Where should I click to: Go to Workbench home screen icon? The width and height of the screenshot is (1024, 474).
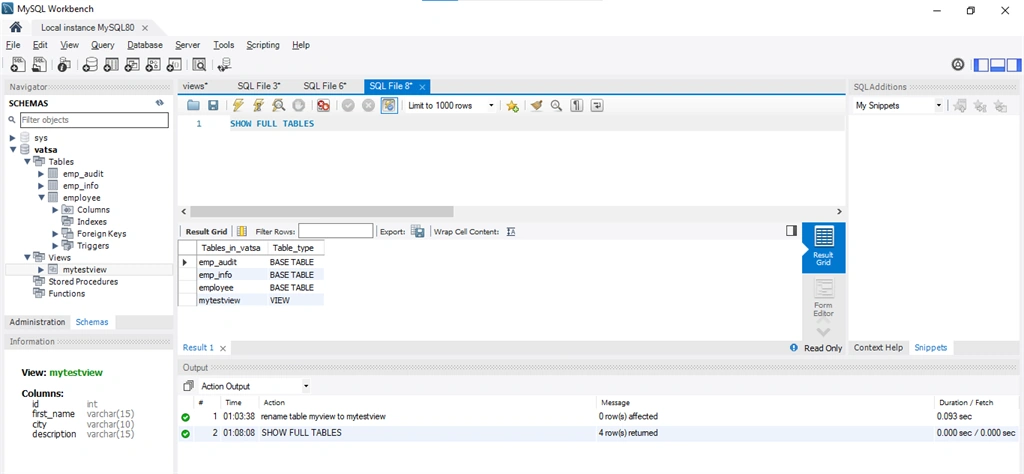point(16,27)
